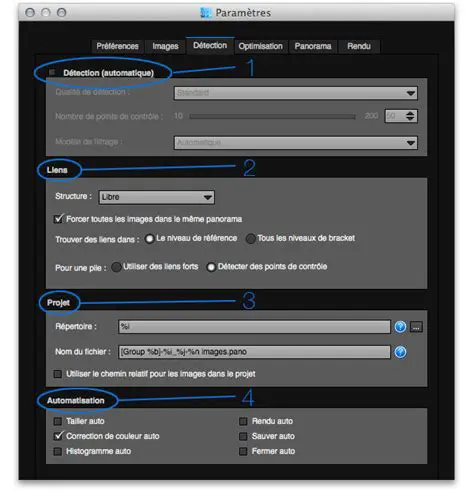Viewport: 474px width, 491px height.
Task: Expand the Structure dropdown set to Libre
Action: 157,197
